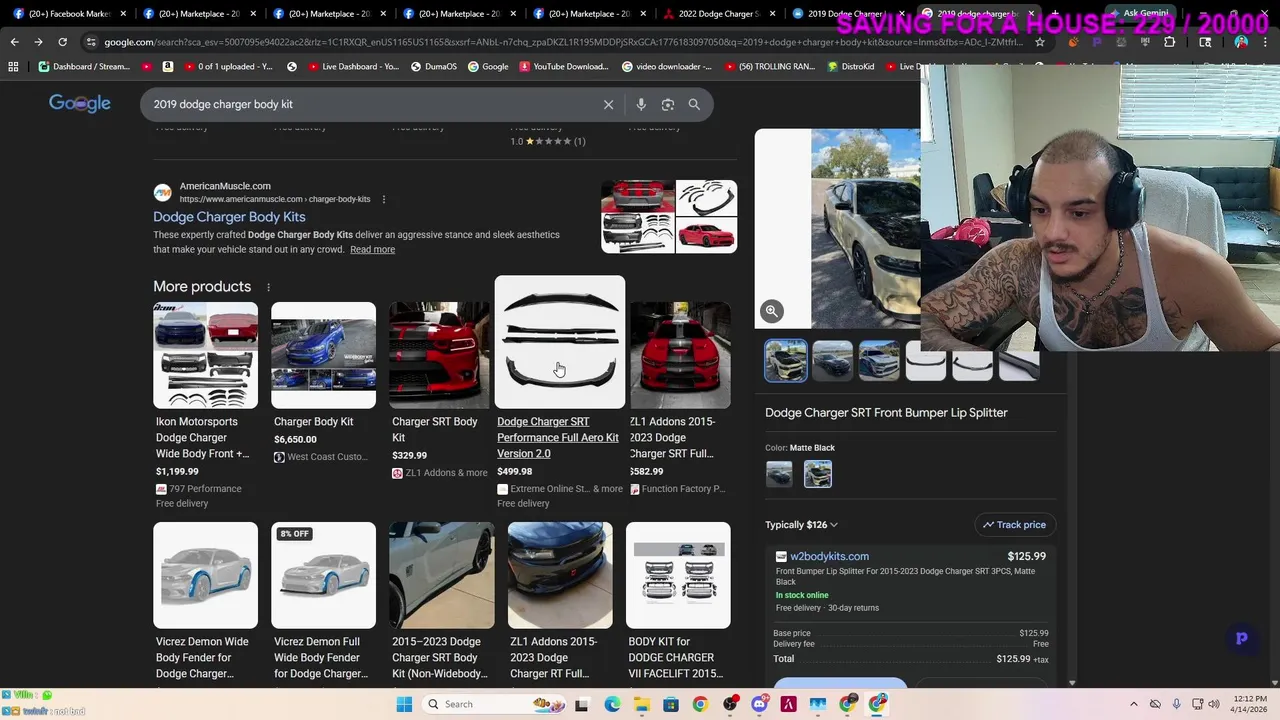Show hidden system tray icons

pyautogui.click(x=1134, y=704)
